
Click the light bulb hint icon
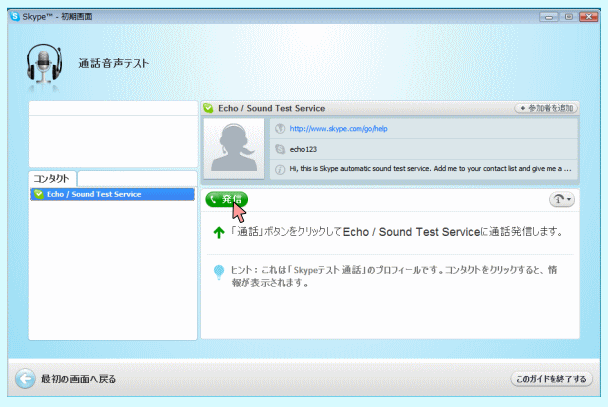point(219,272)
